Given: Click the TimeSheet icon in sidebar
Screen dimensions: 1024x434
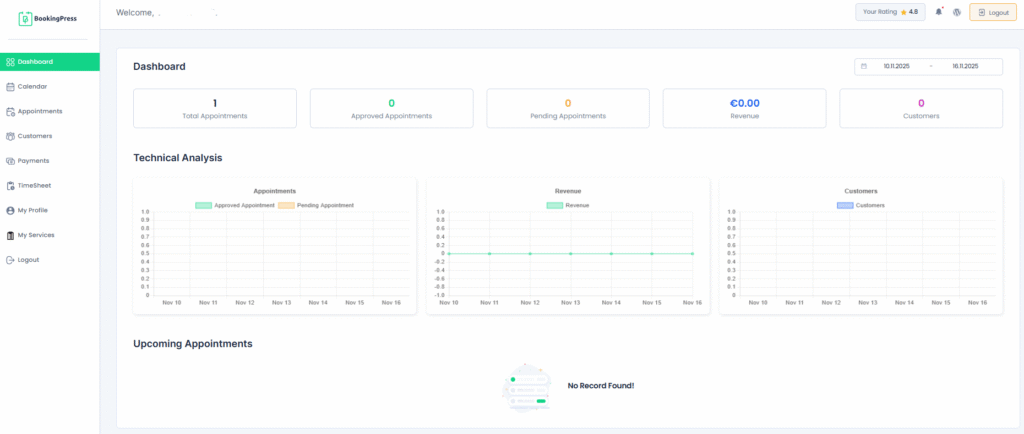Looking at the screenshot, I should pyautogui.click(x=10, y=186).
